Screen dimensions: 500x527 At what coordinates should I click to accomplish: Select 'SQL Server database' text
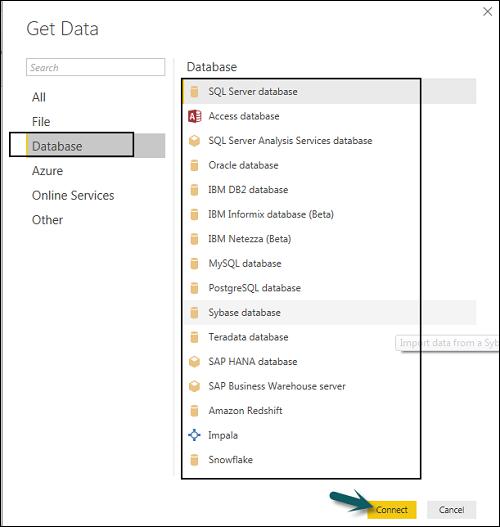[253, 91]
